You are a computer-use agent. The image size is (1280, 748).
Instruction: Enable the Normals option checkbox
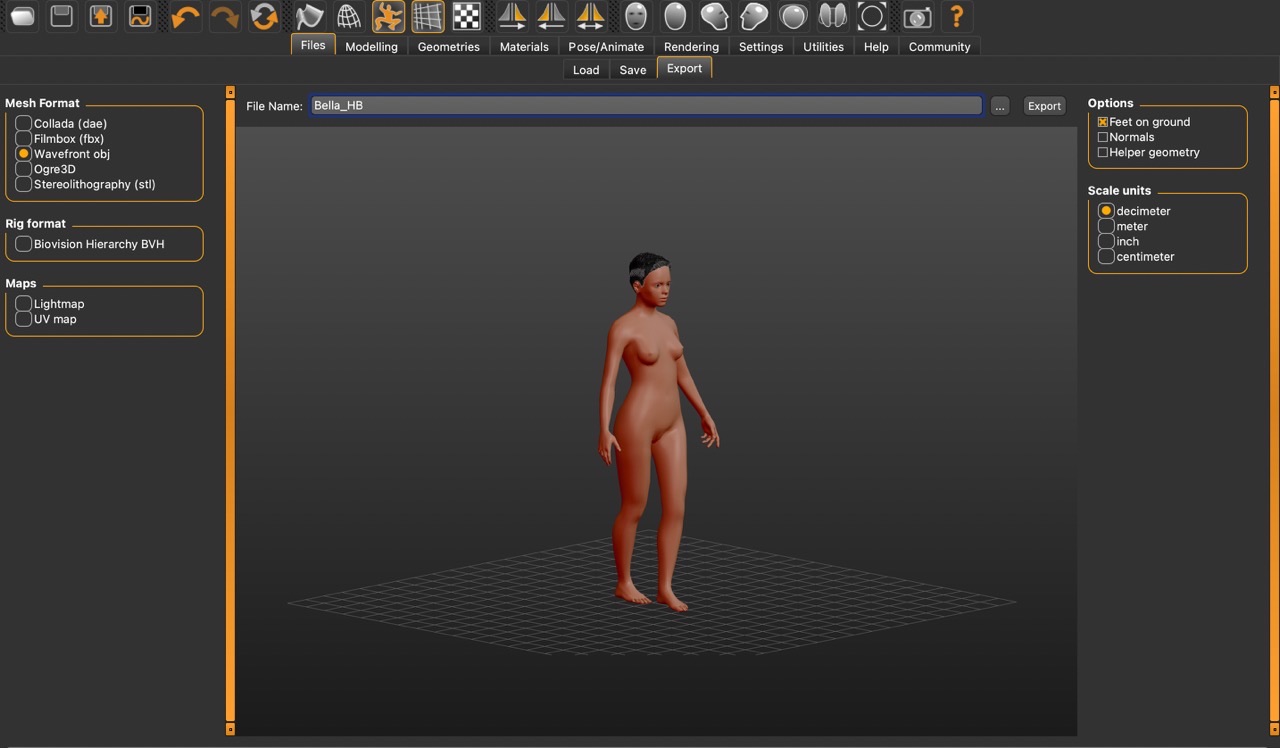pos(1103,137)
